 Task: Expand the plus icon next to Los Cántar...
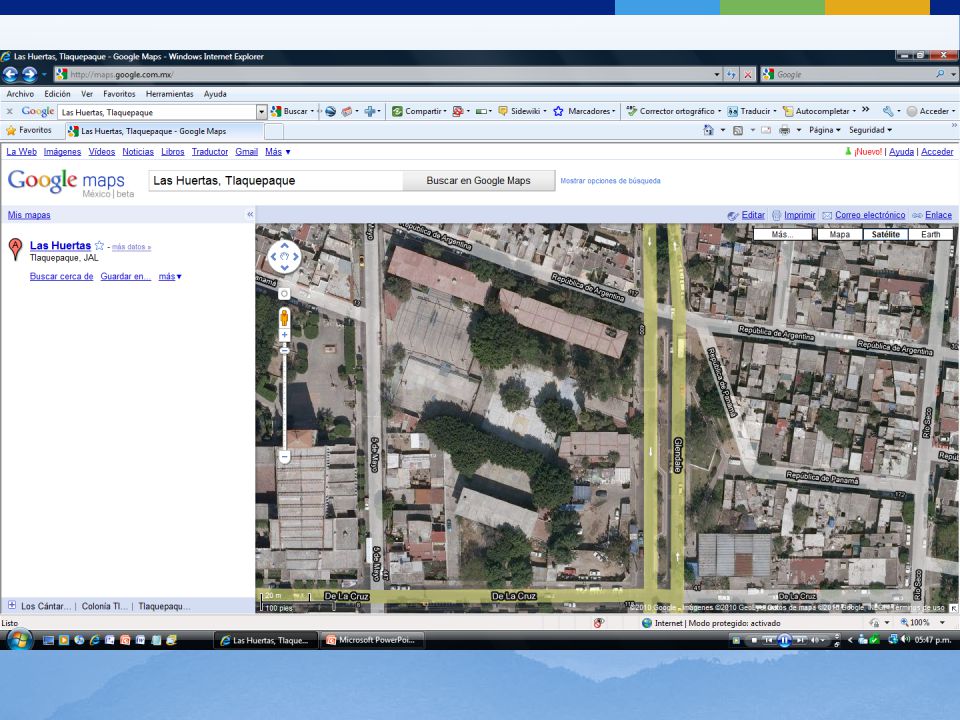(12, 606)
